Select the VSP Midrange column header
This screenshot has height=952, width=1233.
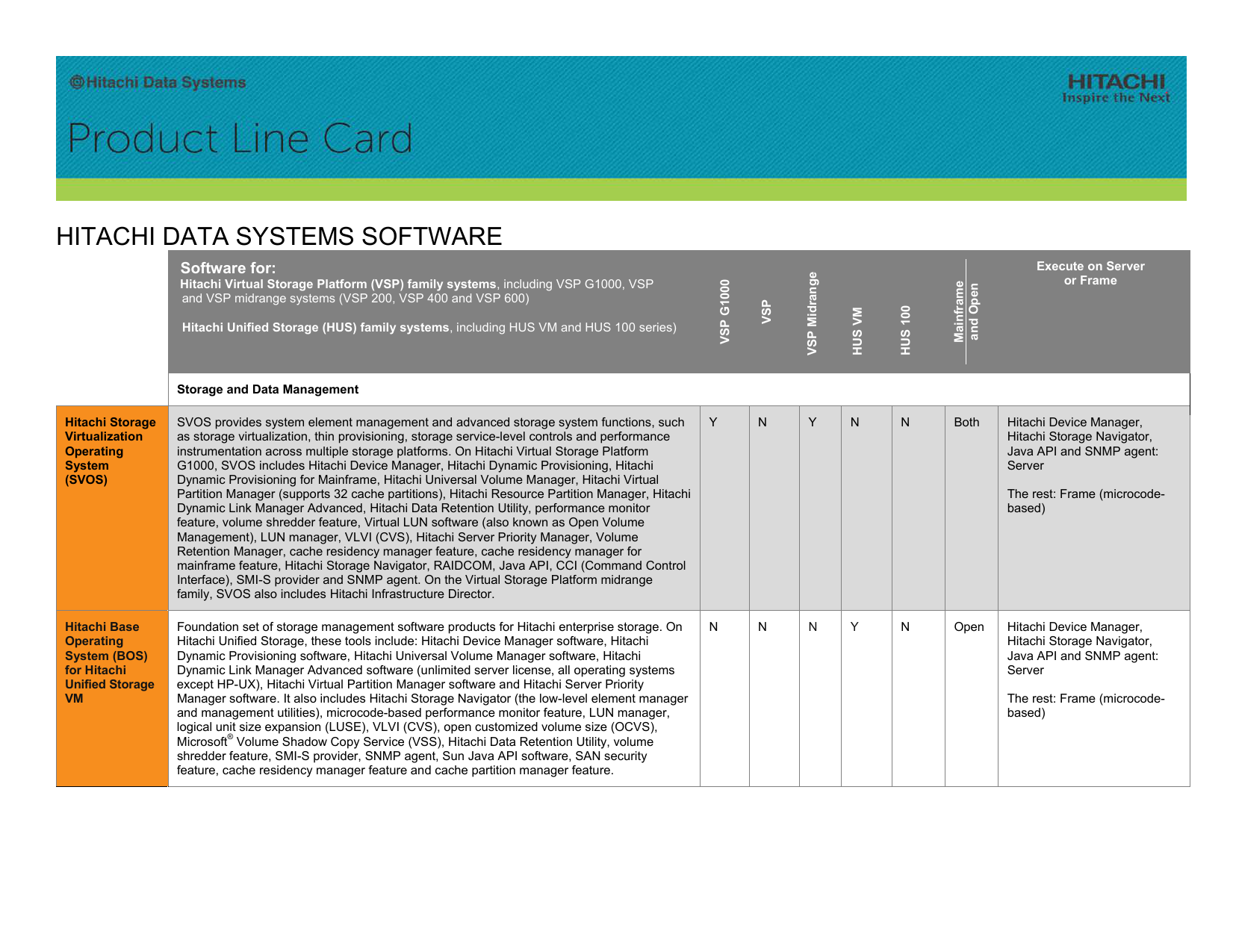[x=813, y=314]
